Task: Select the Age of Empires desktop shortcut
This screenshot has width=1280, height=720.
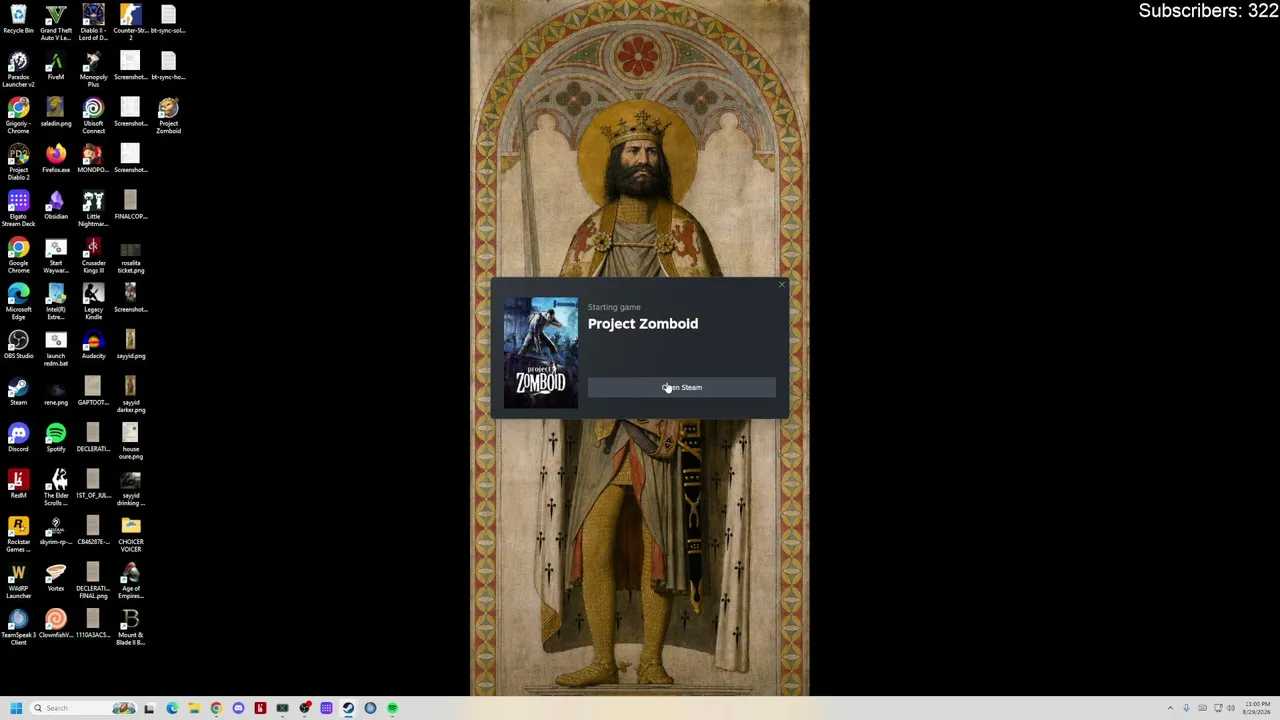Action: 131,581
